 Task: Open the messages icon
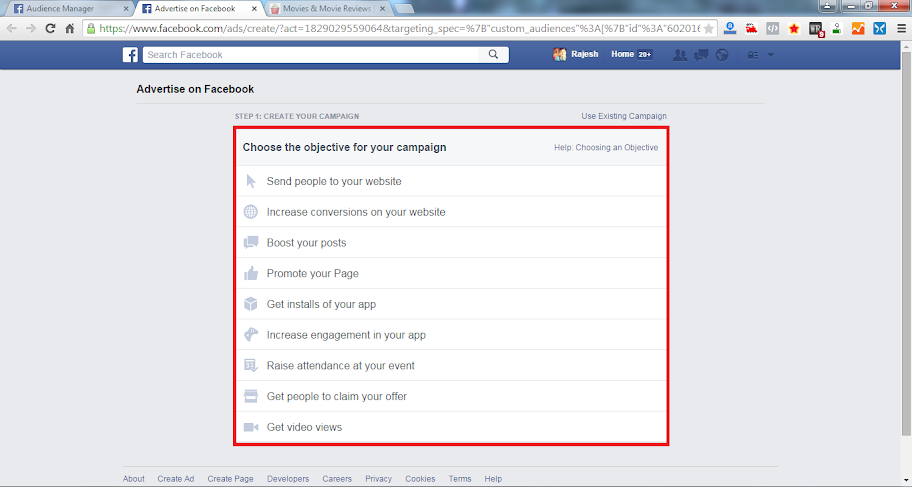(x=701, y=55)
